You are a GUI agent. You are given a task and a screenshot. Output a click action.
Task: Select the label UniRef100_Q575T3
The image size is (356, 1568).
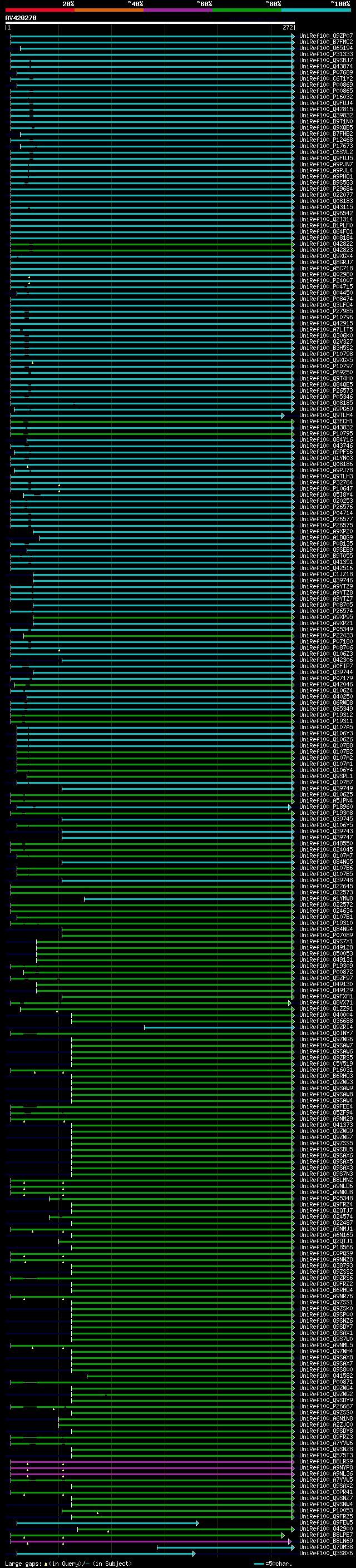[326, 1456]
